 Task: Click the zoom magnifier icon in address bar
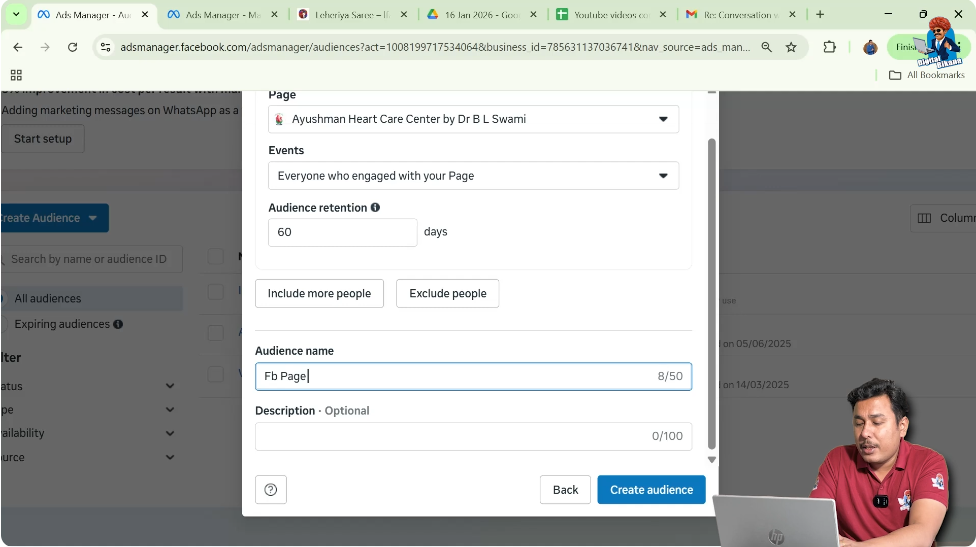(x=766, y=47)
